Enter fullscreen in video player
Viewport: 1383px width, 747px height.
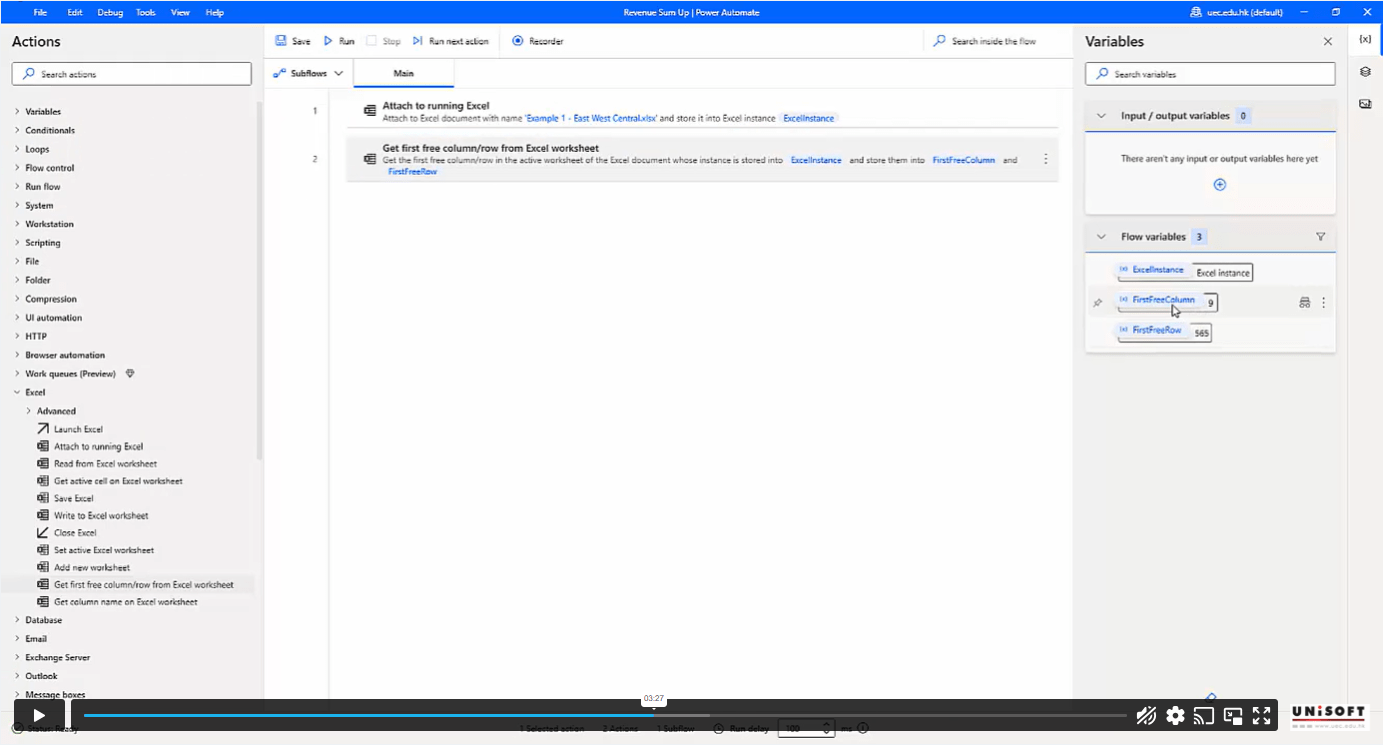click(x=1261, y=715)
